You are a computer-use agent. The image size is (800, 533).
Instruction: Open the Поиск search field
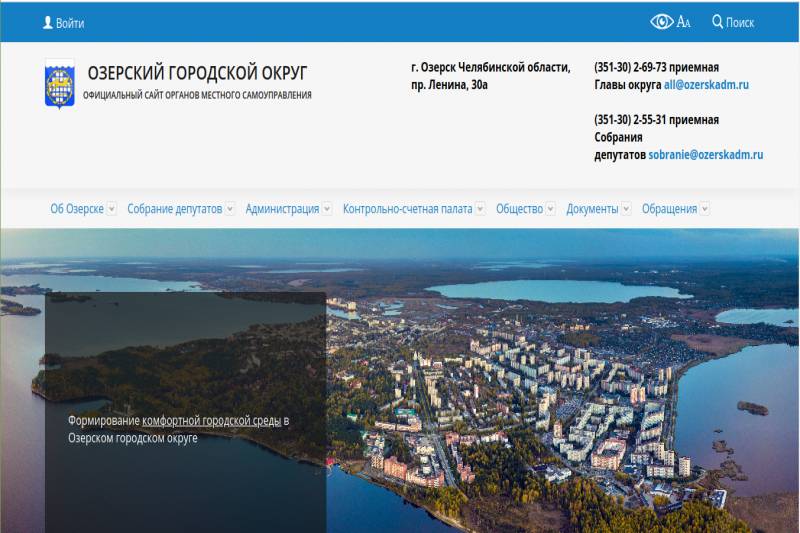tap(740, 23)
